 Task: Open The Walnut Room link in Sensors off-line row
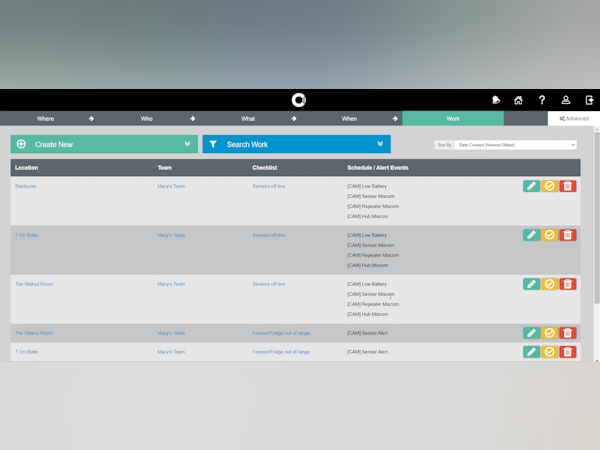tap(34, 284)
